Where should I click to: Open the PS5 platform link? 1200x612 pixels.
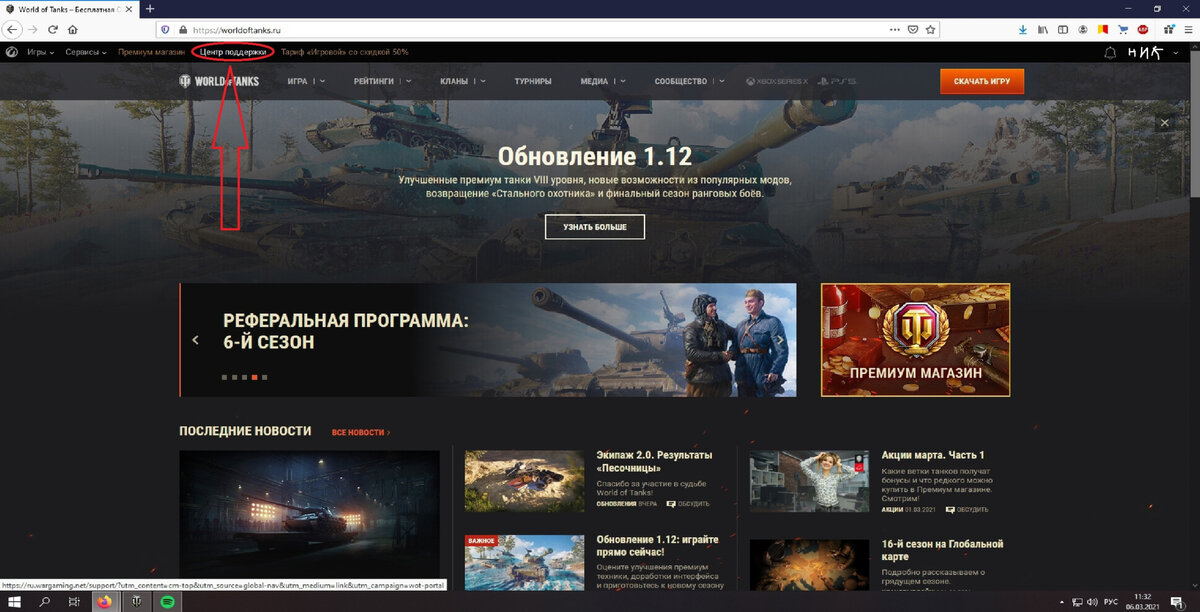point(836,81)
